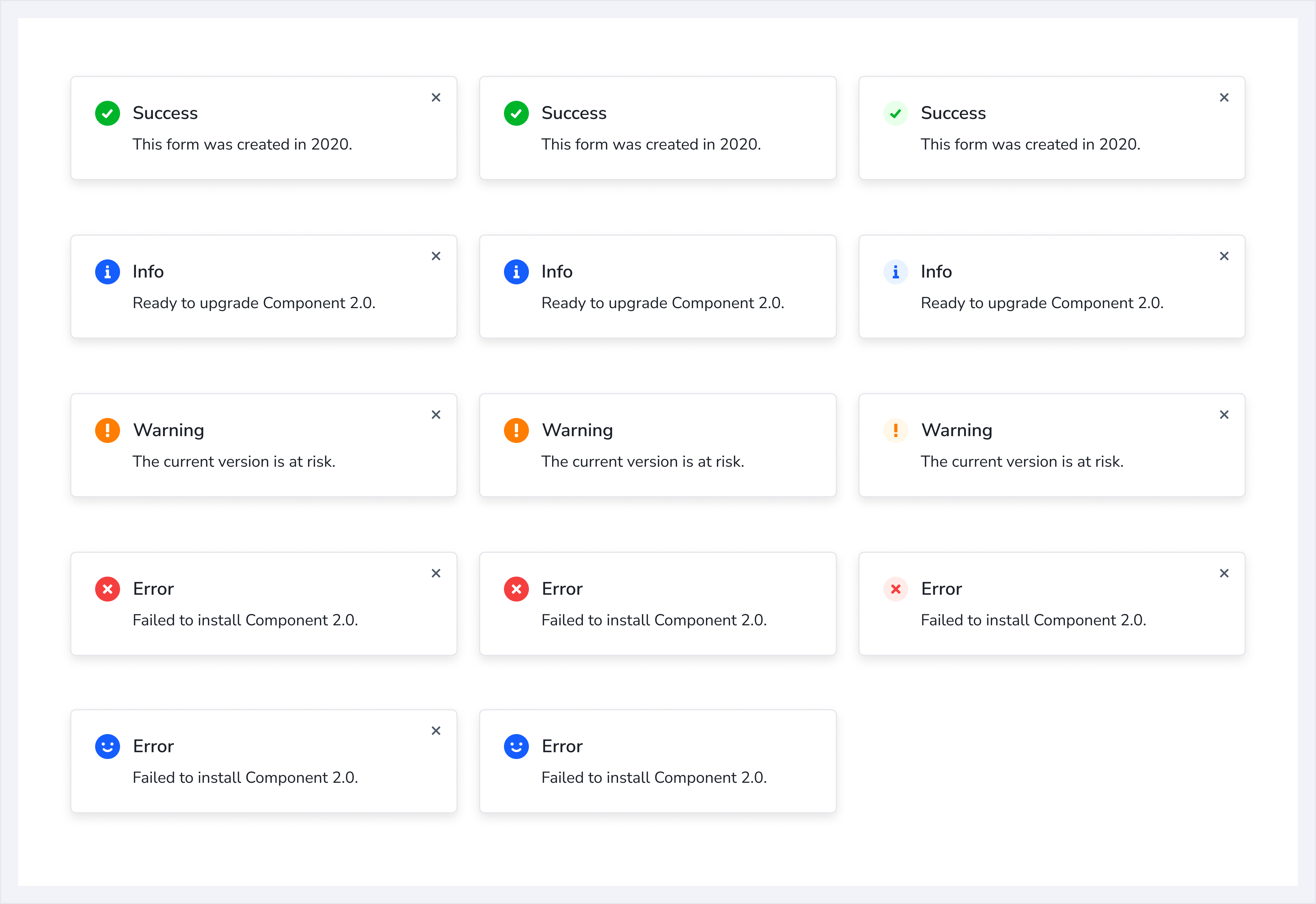Click the light blue Info icon

[895, 272]
